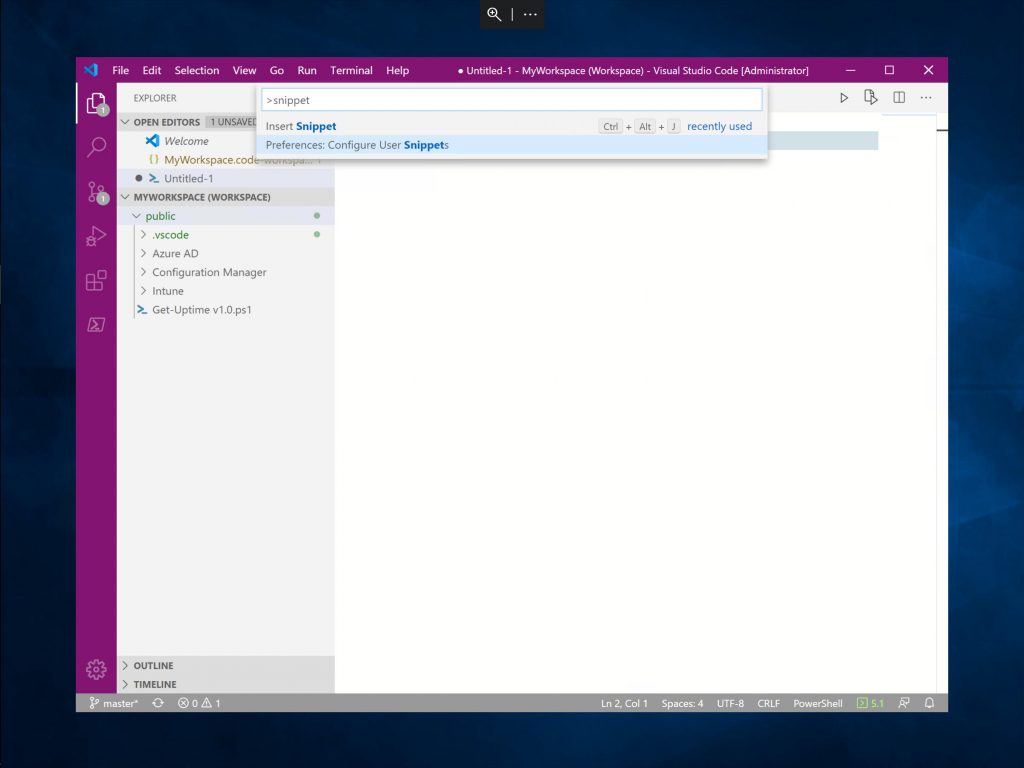Click the EXPLORER panel title
This screenshot has width=1024, height=768.
click(155, 98)
